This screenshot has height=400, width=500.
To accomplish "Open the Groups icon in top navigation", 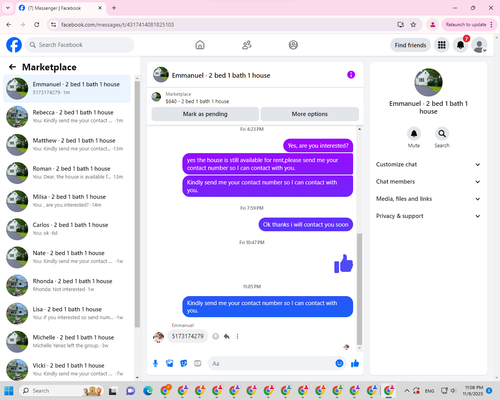I will click(293, 45).
